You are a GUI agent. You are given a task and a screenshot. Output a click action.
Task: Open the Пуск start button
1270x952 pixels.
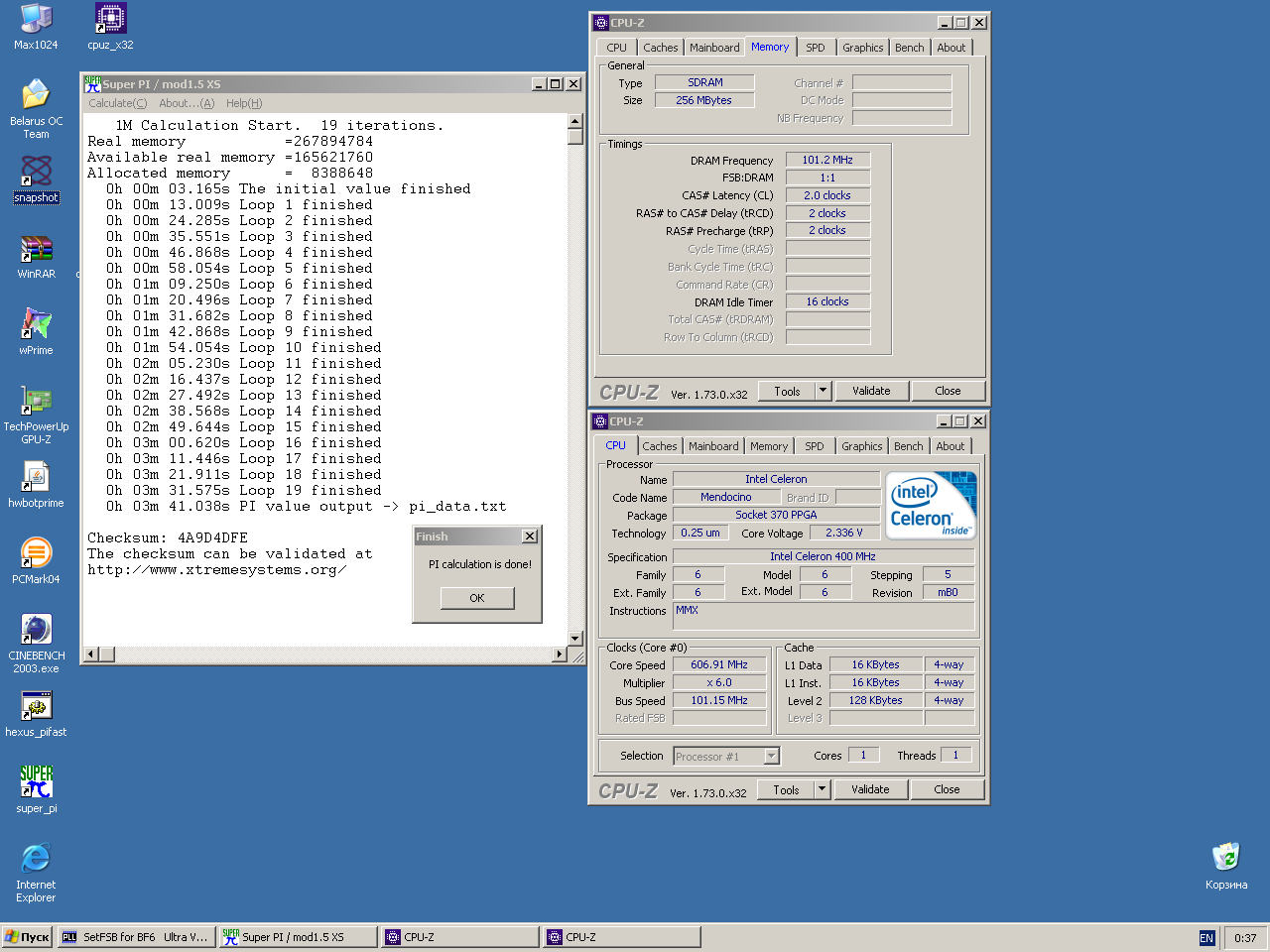[x=27, y=937]
